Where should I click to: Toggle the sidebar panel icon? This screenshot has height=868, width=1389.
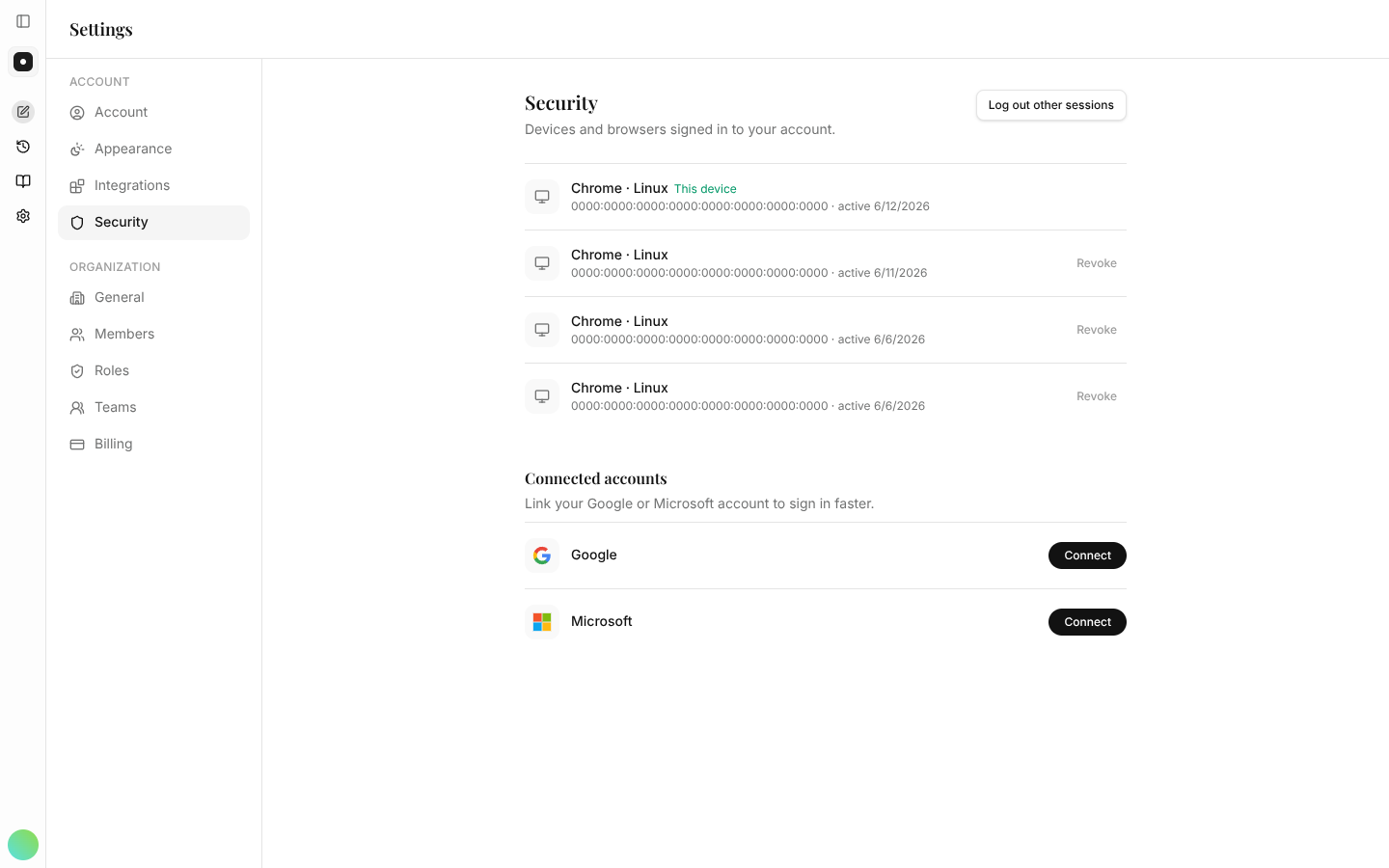(x=23, y=21)
